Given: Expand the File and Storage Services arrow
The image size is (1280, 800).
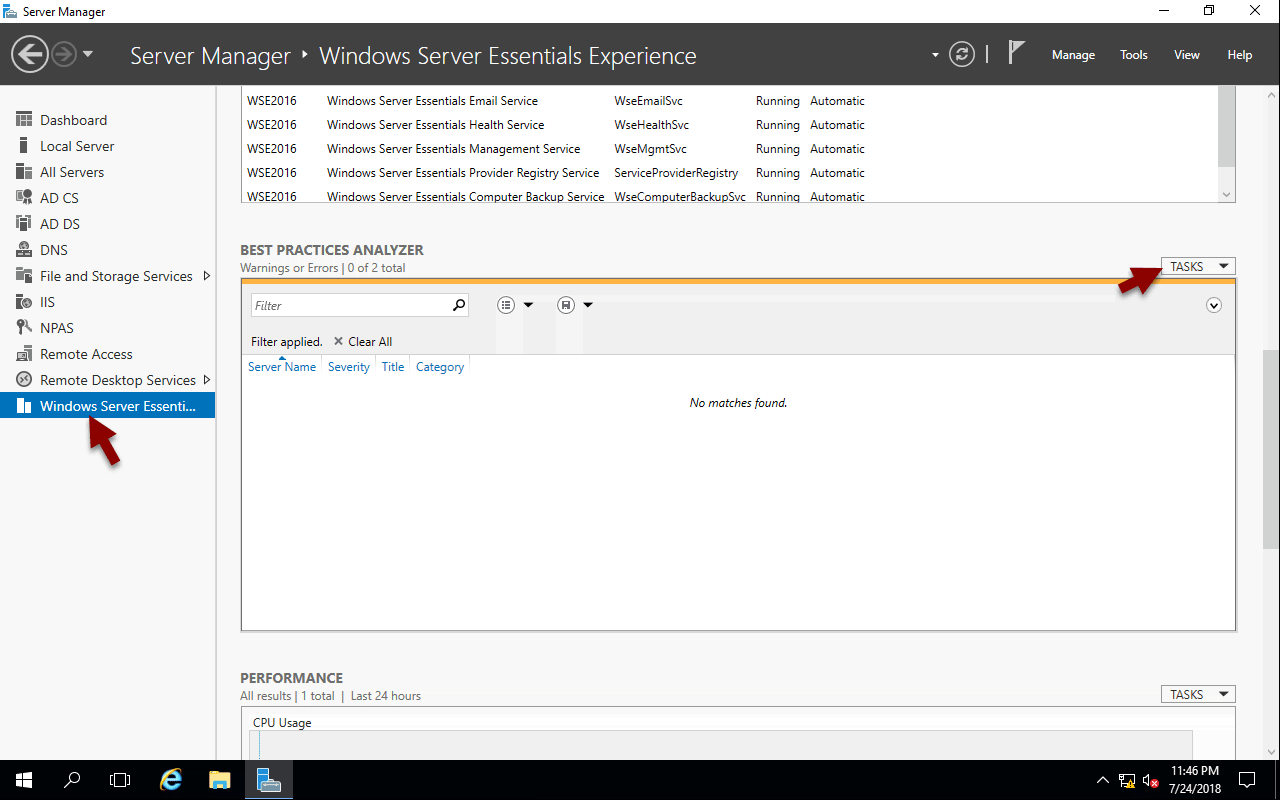Looking at the screenshot, I should pyautogui.click(x=207, y=276).
